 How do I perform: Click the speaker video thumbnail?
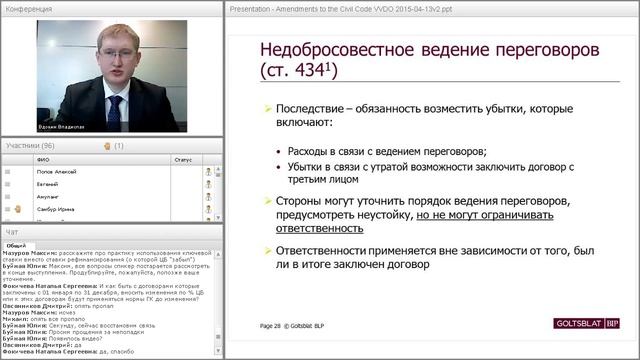pyautogui.click(x=112, y=76)
